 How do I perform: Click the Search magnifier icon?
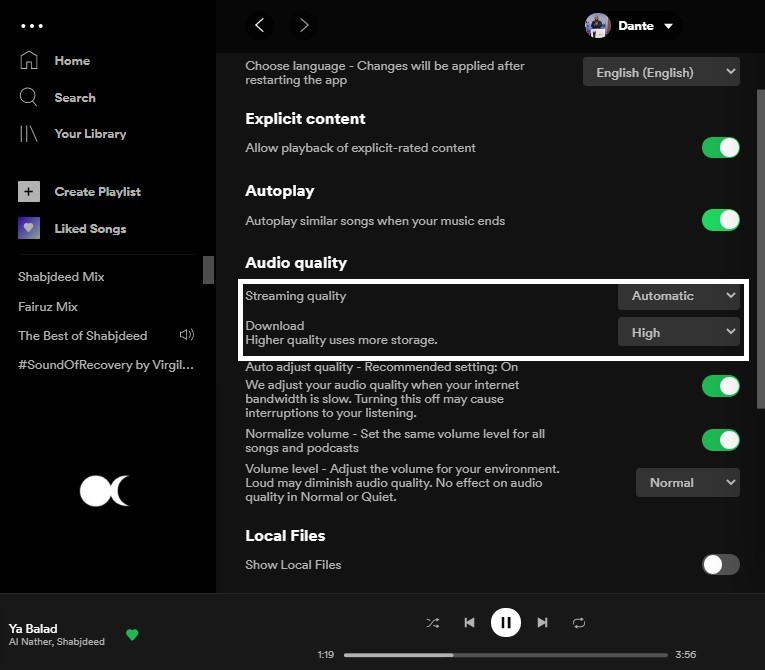[x=28, y=97]
